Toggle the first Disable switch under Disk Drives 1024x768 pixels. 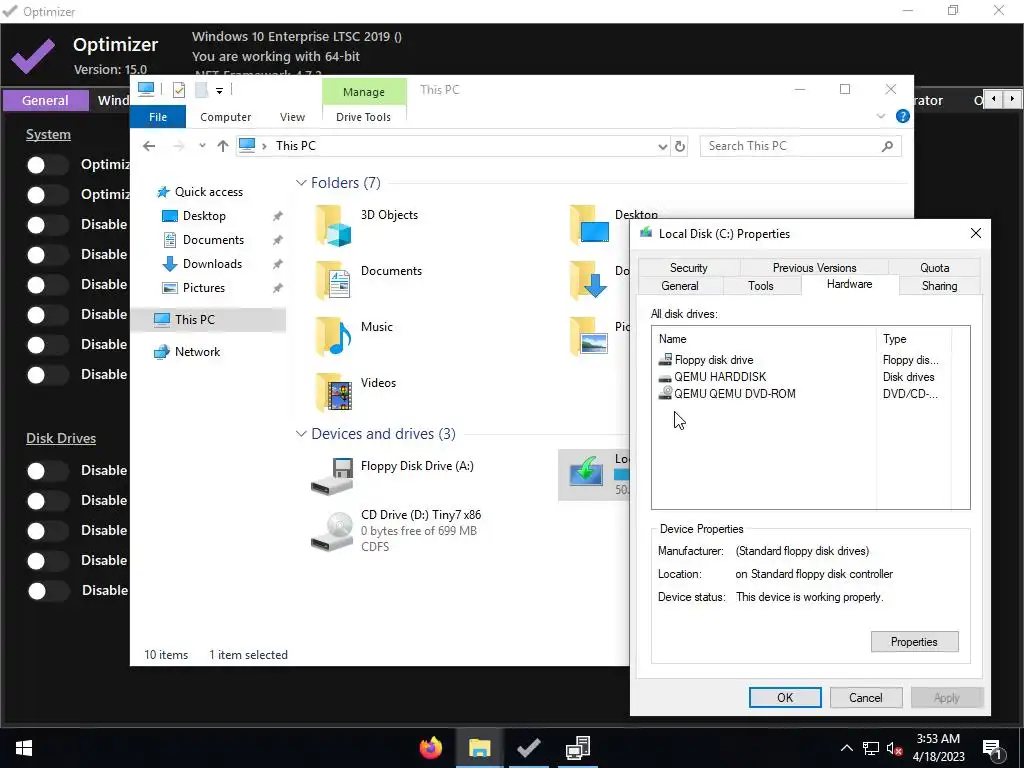click(x=47, y=471)
